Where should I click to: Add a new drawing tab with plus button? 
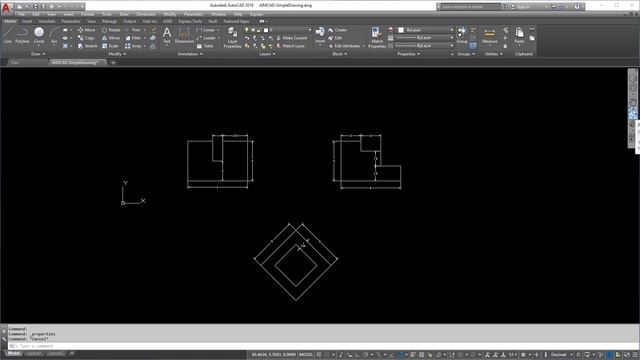113,62
